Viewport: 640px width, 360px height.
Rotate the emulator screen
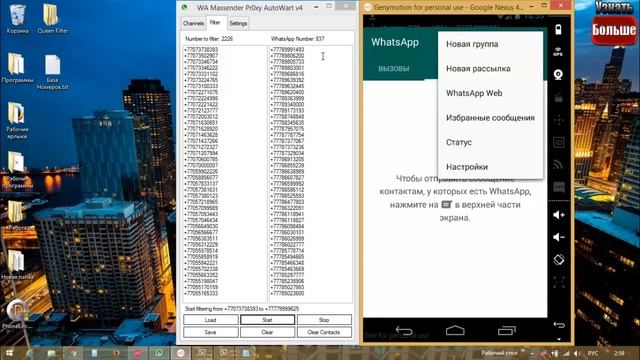(x=559, y=260)
